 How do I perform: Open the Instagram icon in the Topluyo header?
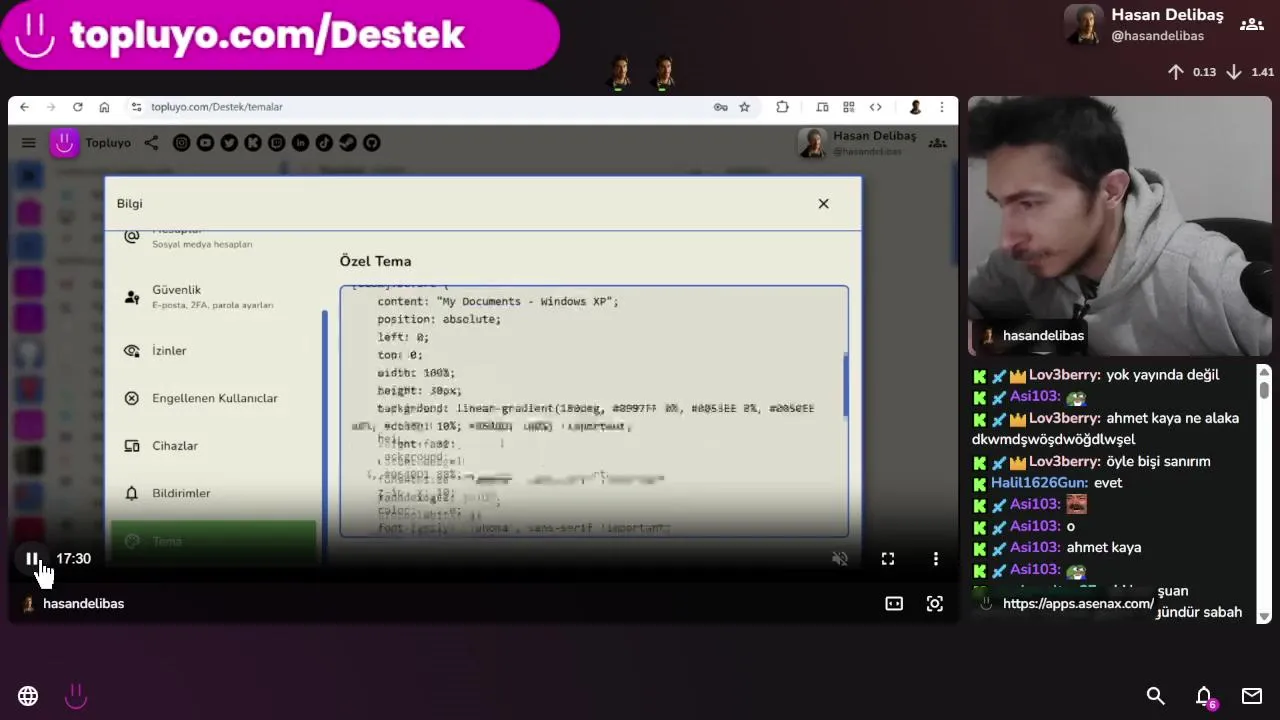click(181, 143)
